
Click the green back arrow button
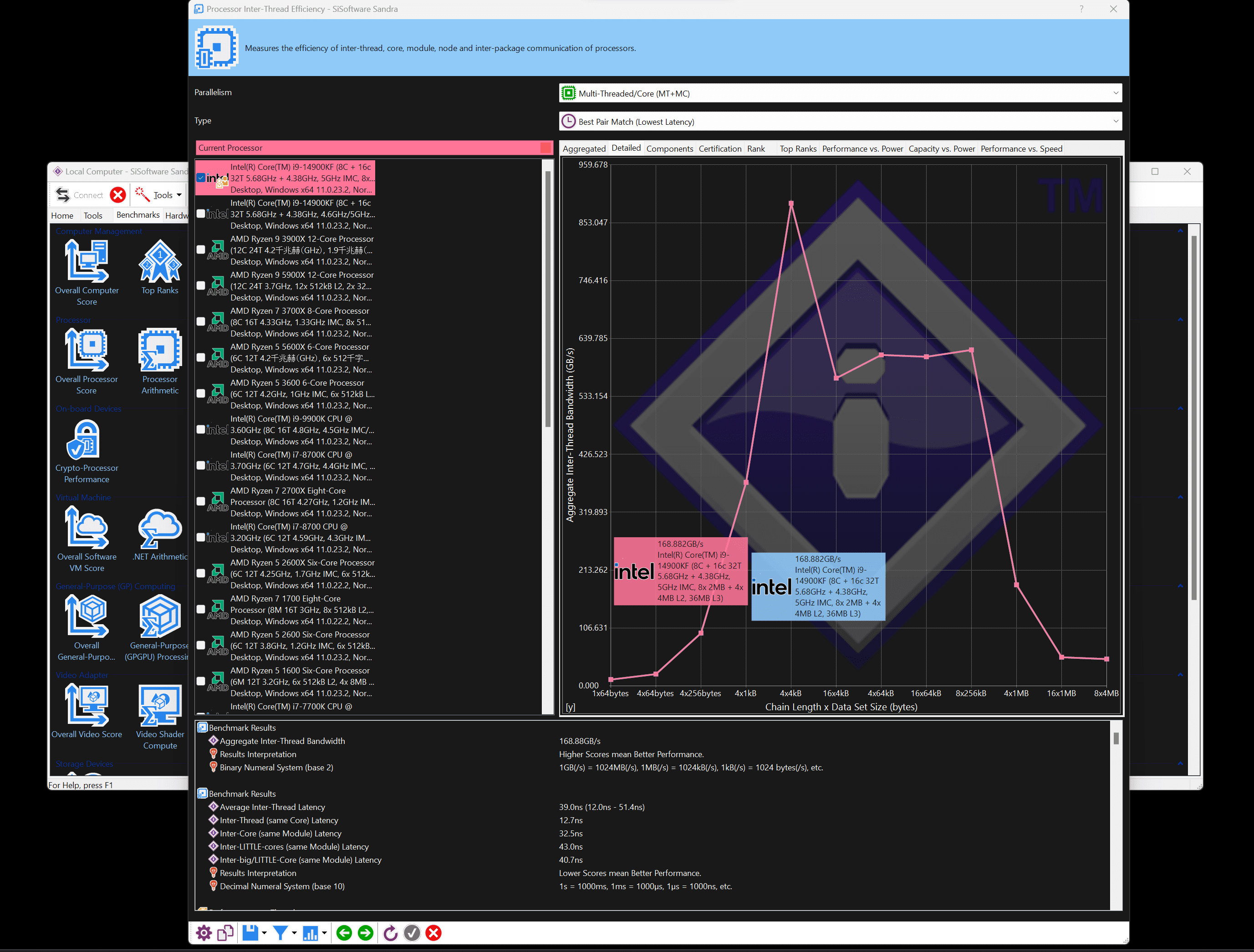(344, 933)
